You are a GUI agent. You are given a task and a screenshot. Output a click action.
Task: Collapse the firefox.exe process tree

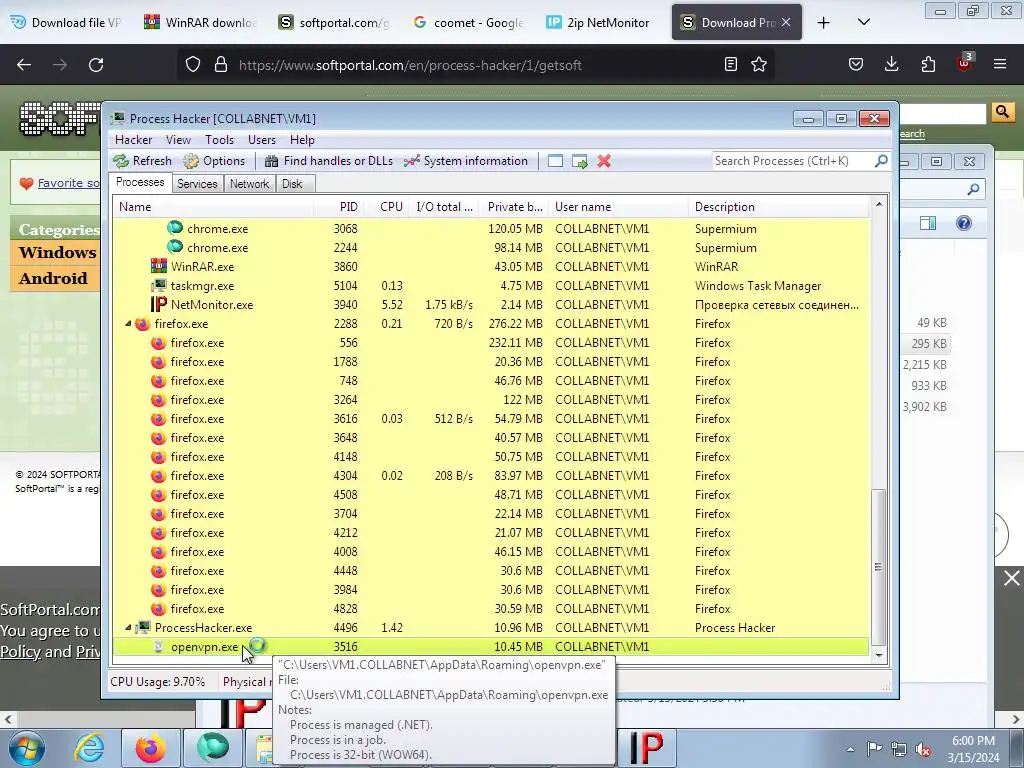(x=128, y=324)
